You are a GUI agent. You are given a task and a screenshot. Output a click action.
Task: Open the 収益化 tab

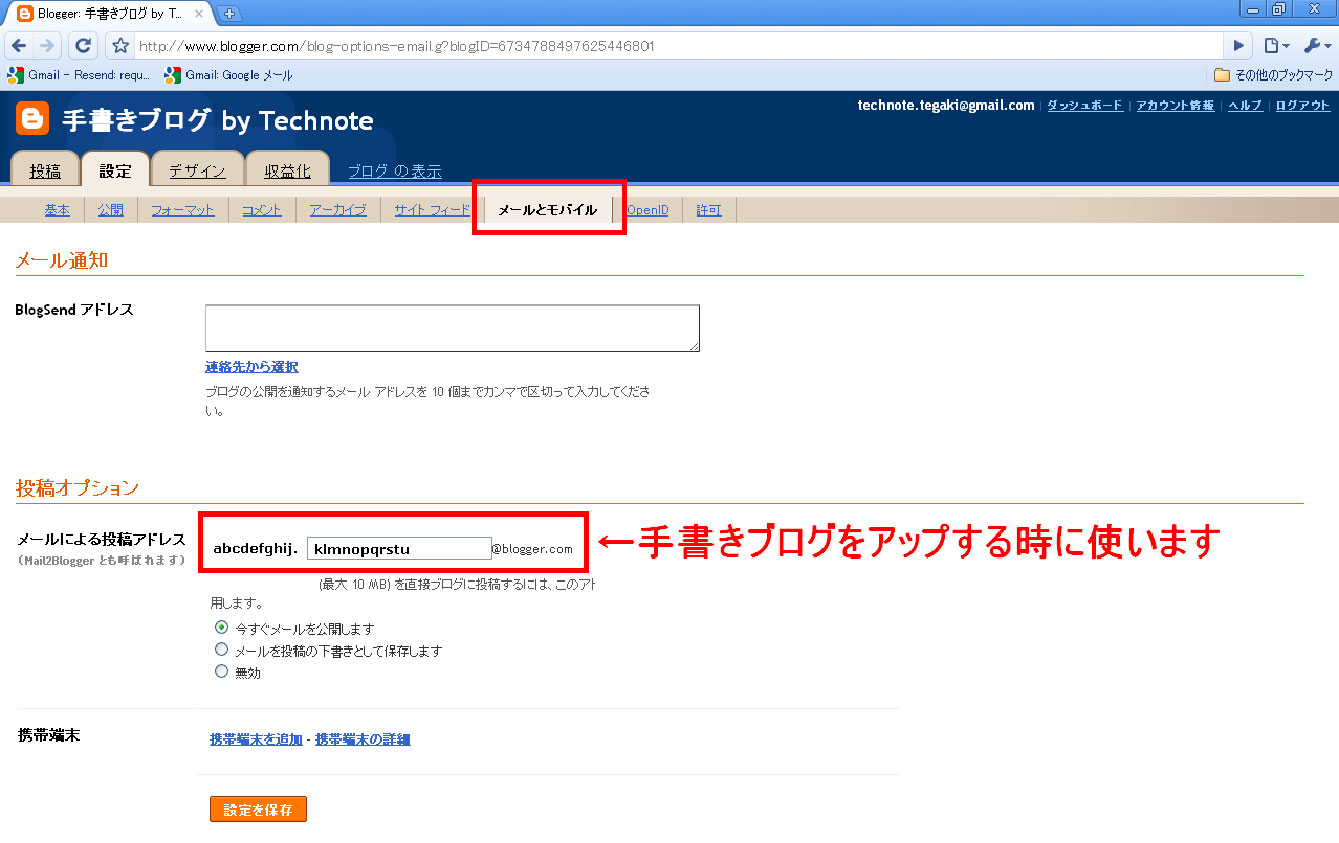[x=287, y=170]
